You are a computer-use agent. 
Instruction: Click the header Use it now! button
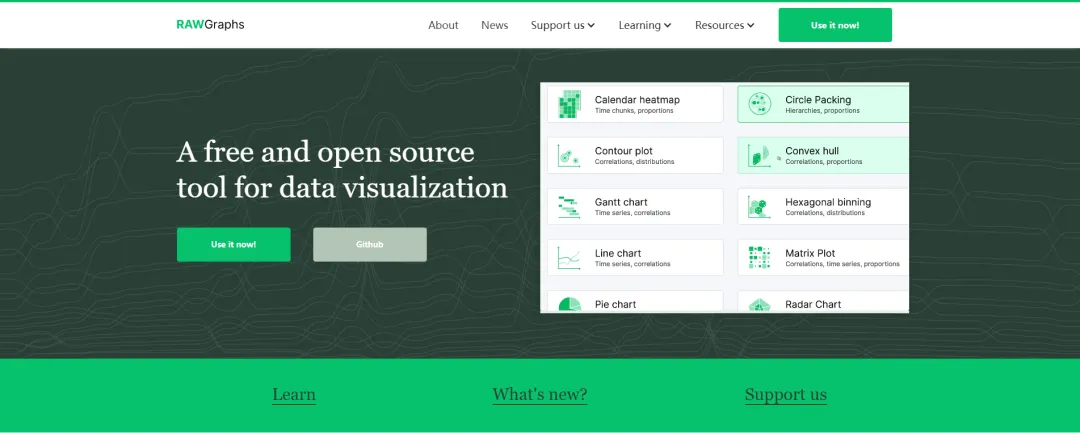[x=835, y=25]
